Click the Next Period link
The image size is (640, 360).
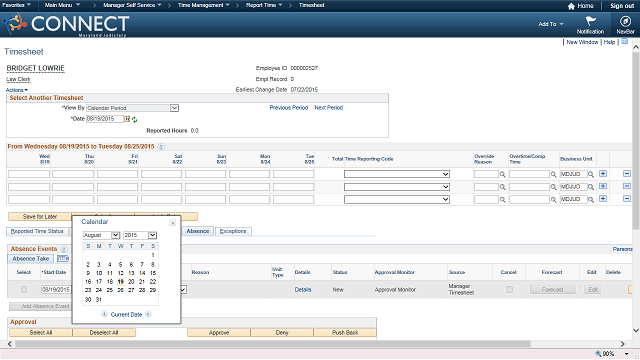coord(329,108)
